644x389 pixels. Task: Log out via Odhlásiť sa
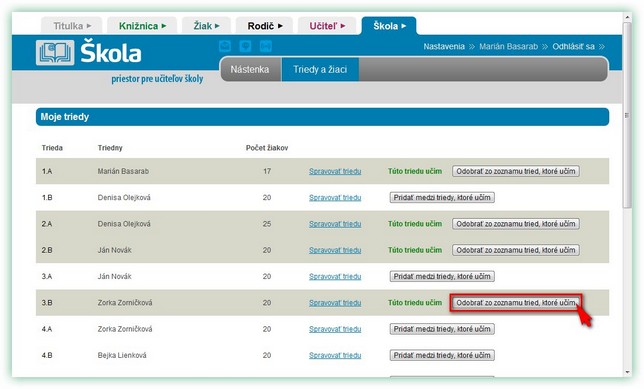[573, 46]
